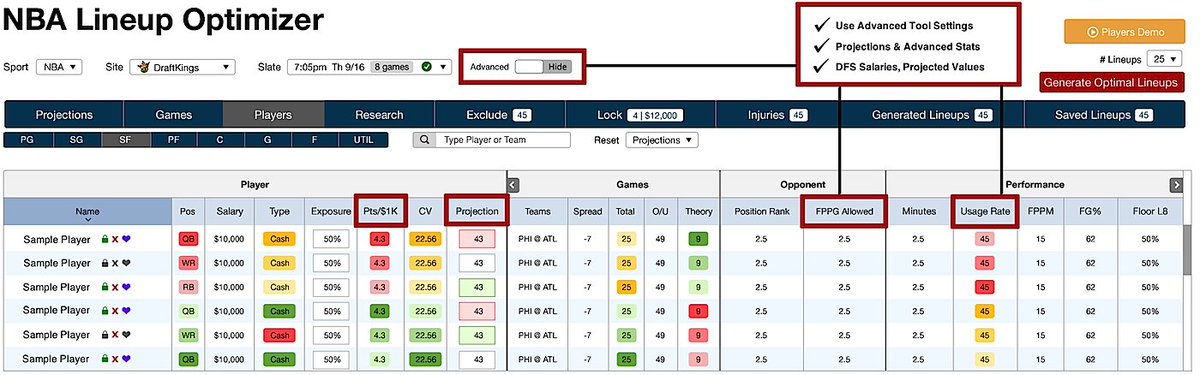This screenshot has width=1200, height=375.
Task: Click Projection 43 field in RB row
Action: tap(477, 287)
